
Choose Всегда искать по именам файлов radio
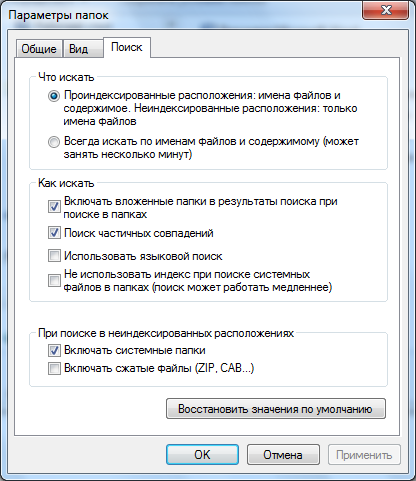[x=54, y=142]
